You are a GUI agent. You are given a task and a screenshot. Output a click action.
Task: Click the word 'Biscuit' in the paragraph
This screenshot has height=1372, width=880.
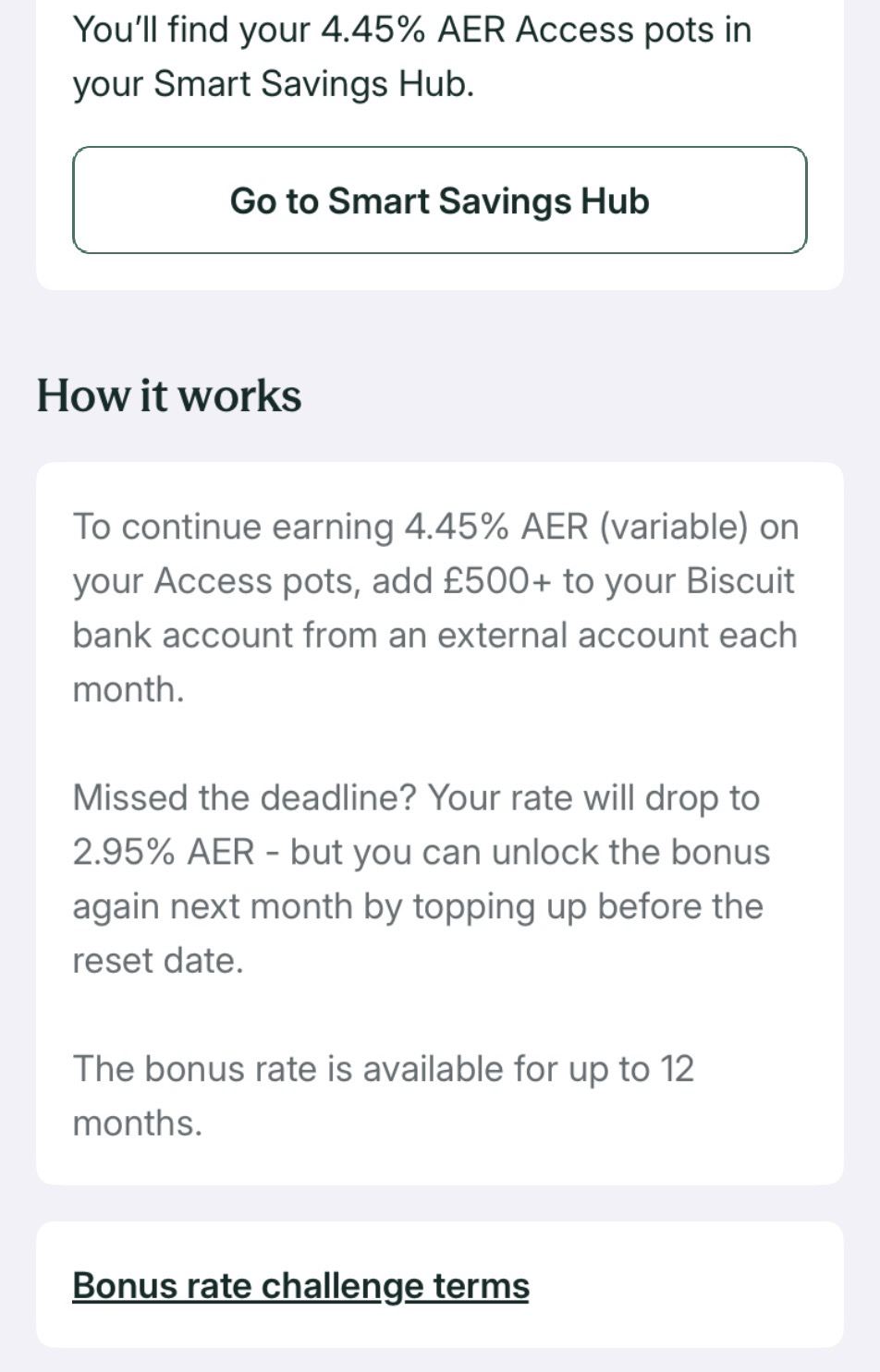740,581
